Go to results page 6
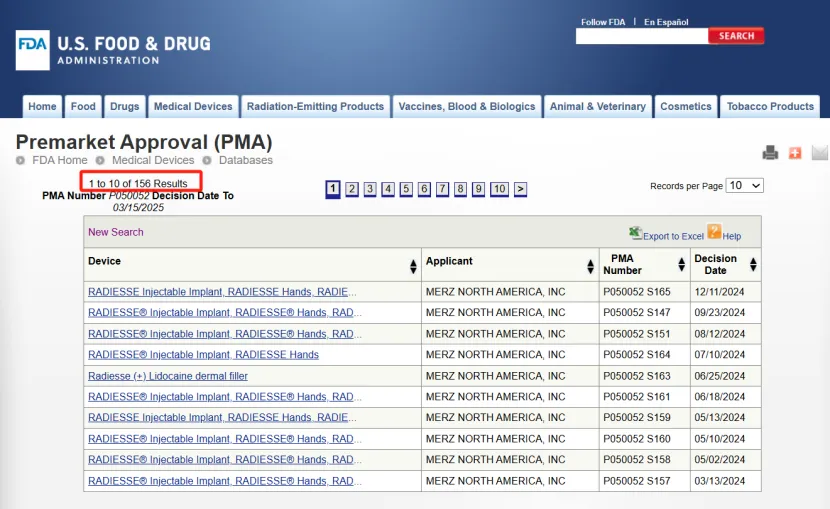This screenshot has height=509, width=830. [424, 189]
